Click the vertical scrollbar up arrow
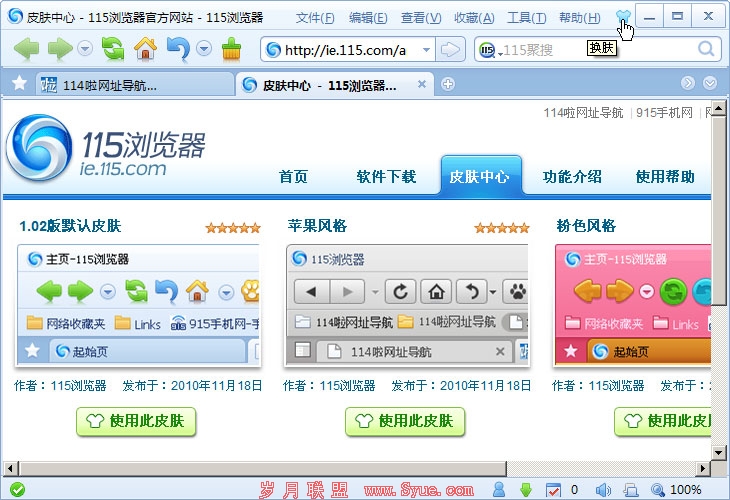730x500 pixels. coord(719,108)
